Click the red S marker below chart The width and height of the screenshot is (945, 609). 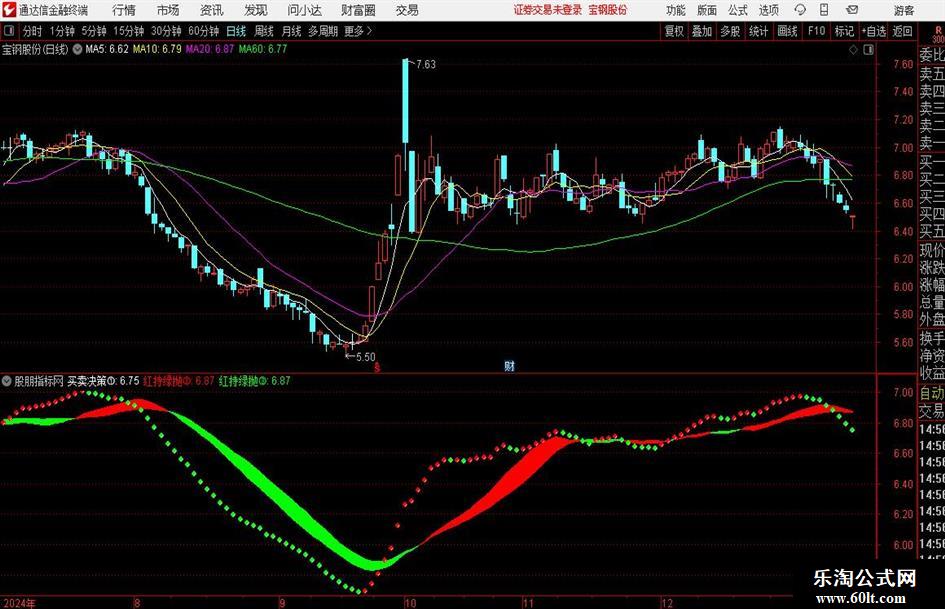[377, 367]
